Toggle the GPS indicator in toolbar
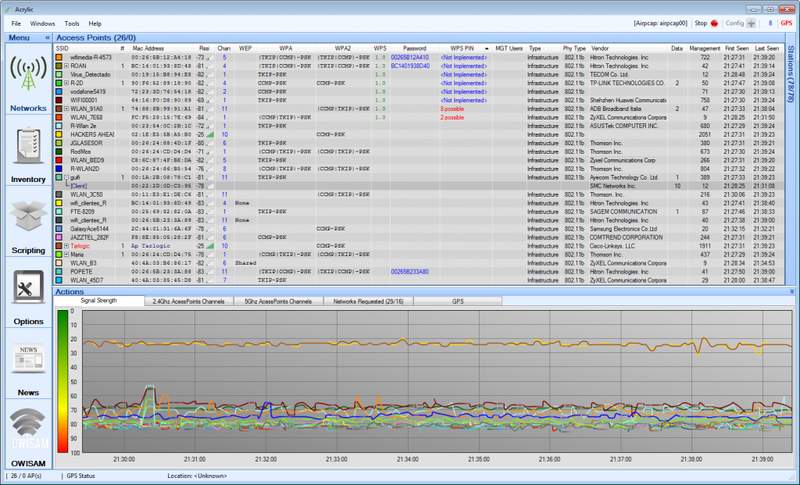The height and width of the screenshot is (485, 800). [x=786, y=23]
